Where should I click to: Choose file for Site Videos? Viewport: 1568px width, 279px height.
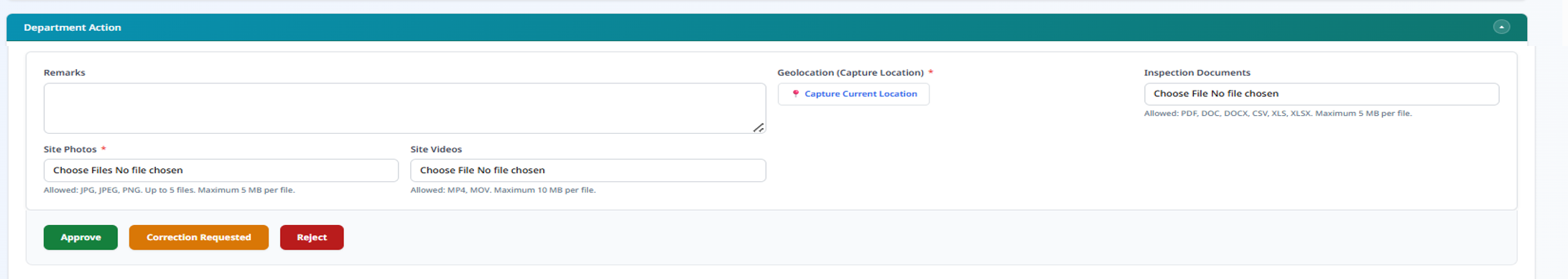tap(588, 170)
